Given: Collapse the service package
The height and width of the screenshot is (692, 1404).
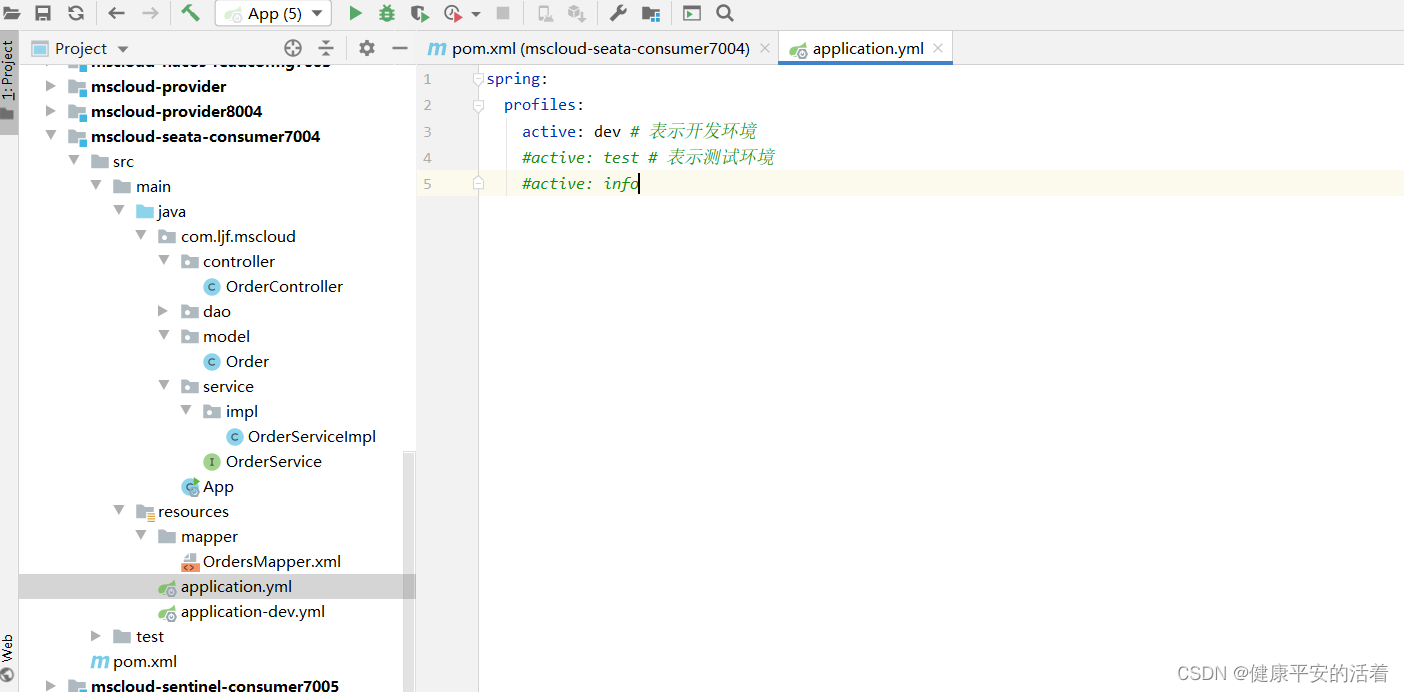Looking at the screenshot, I should (x=164, y=386).
